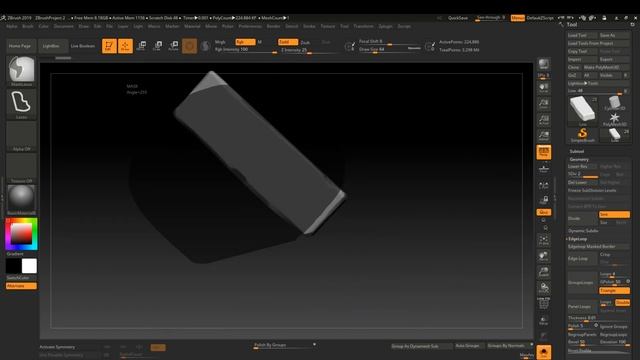Pick a color in the color picker
The width and height of the screenshot is (640, 360).
click(x=21, y=234)
